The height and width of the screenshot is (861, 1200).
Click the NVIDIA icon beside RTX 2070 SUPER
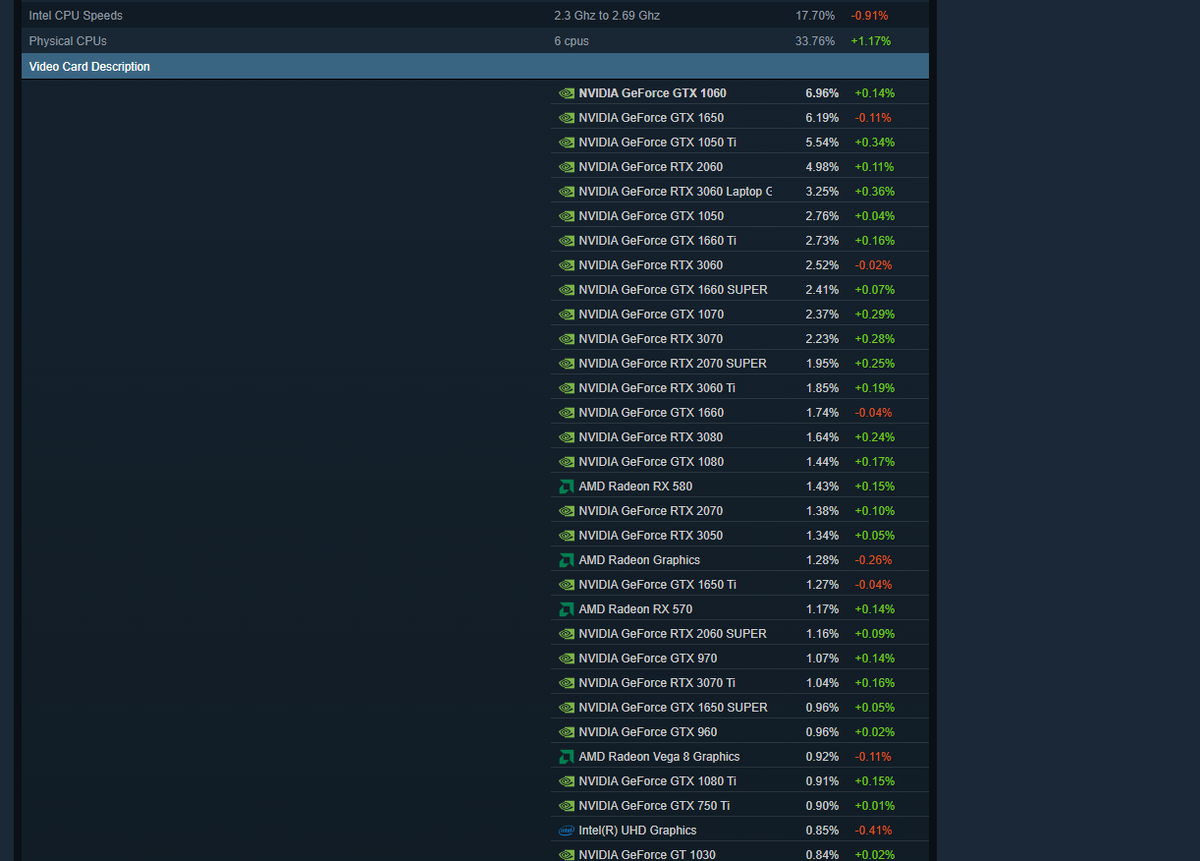566,364
